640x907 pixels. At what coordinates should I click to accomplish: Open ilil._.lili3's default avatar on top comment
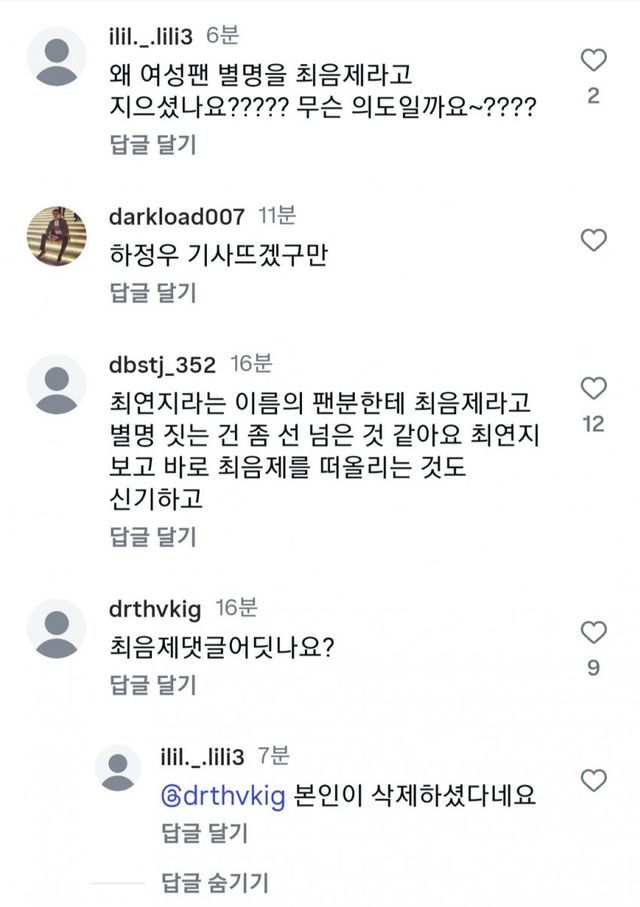point(56,56)
